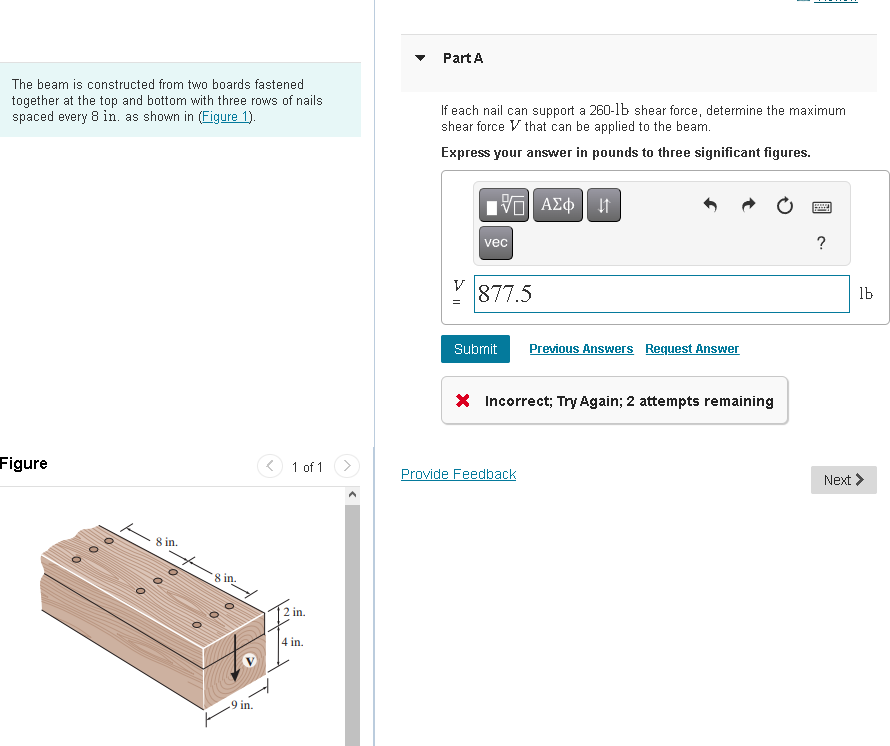Open the on-screen keyboard shortcuts icon

click(x=820, y=207)
